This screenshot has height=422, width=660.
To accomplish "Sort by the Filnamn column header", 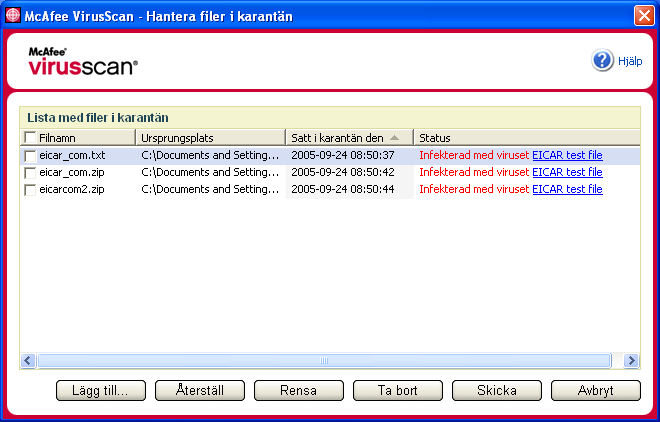I will click(x=78, y=138).
